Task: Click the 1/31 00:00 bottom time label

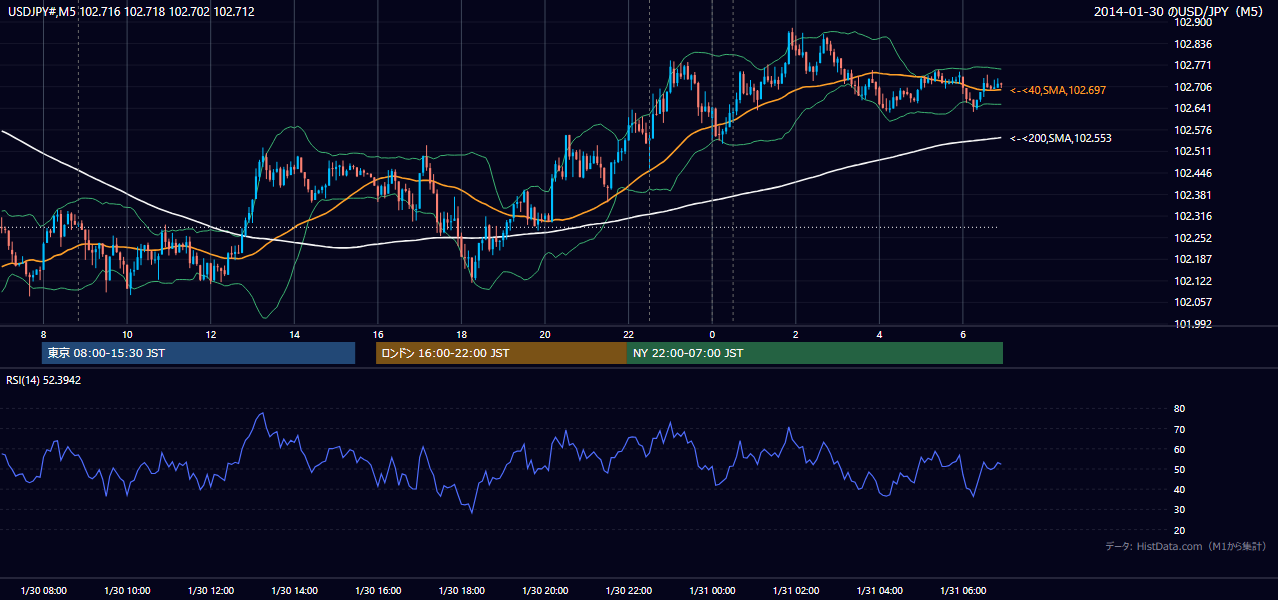Action: [x=712, y=590]
